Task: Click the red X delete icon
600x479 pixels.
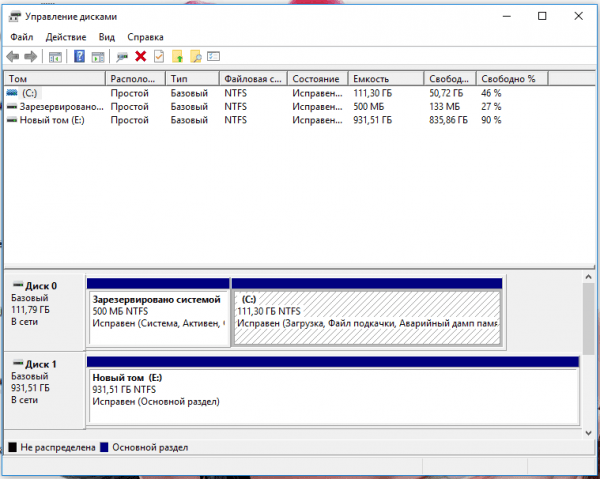Action: pyautogui.click(x=140, y=57)
